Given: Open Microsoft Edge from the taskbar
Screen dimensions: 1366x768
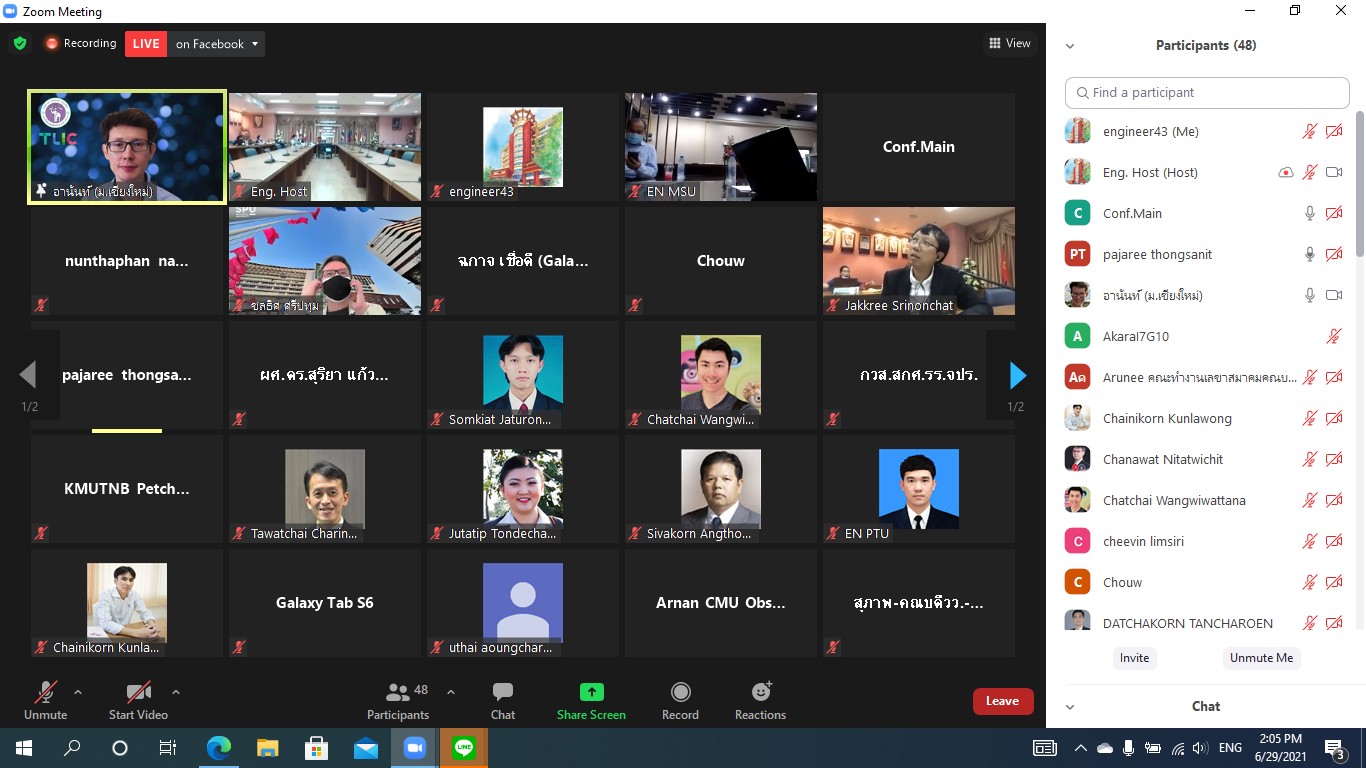Looking at the screenshot, I should (219, 748).
